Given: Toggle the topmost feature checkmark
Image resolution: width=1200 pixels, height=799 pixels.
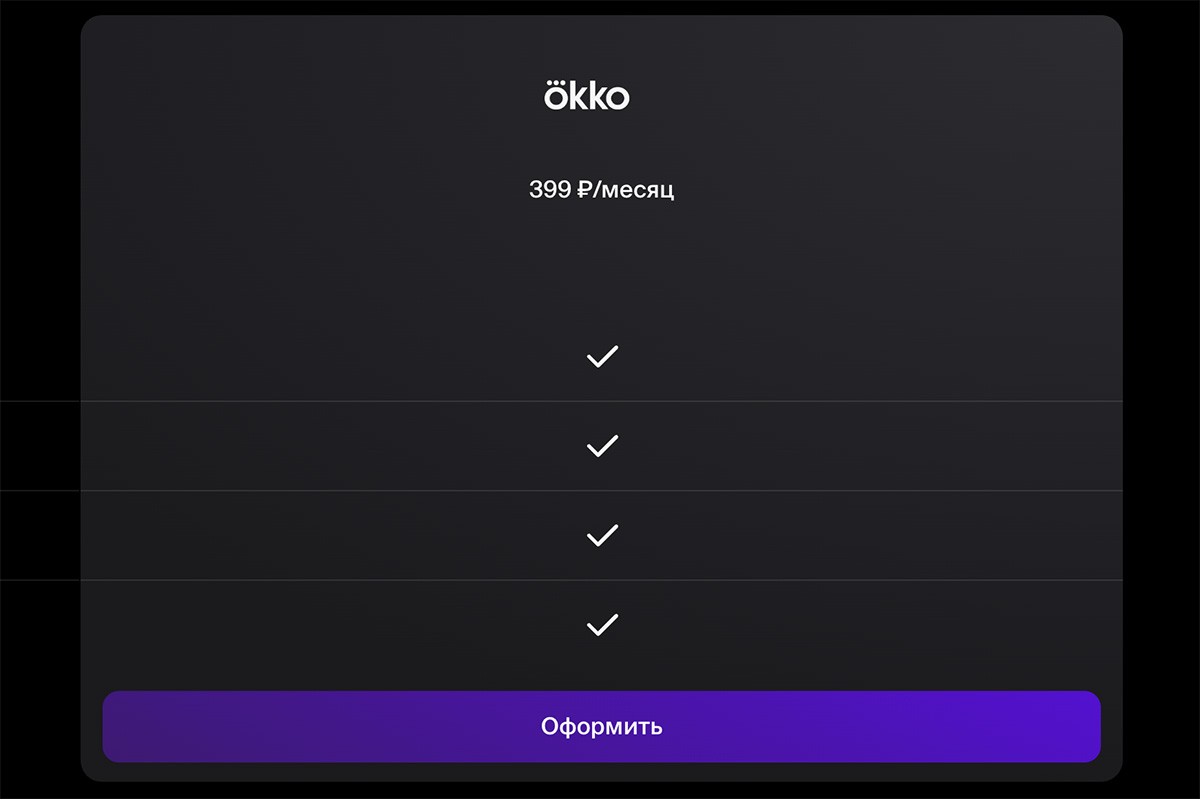Looking at the screenshot, I should click(x=601, y=355).
